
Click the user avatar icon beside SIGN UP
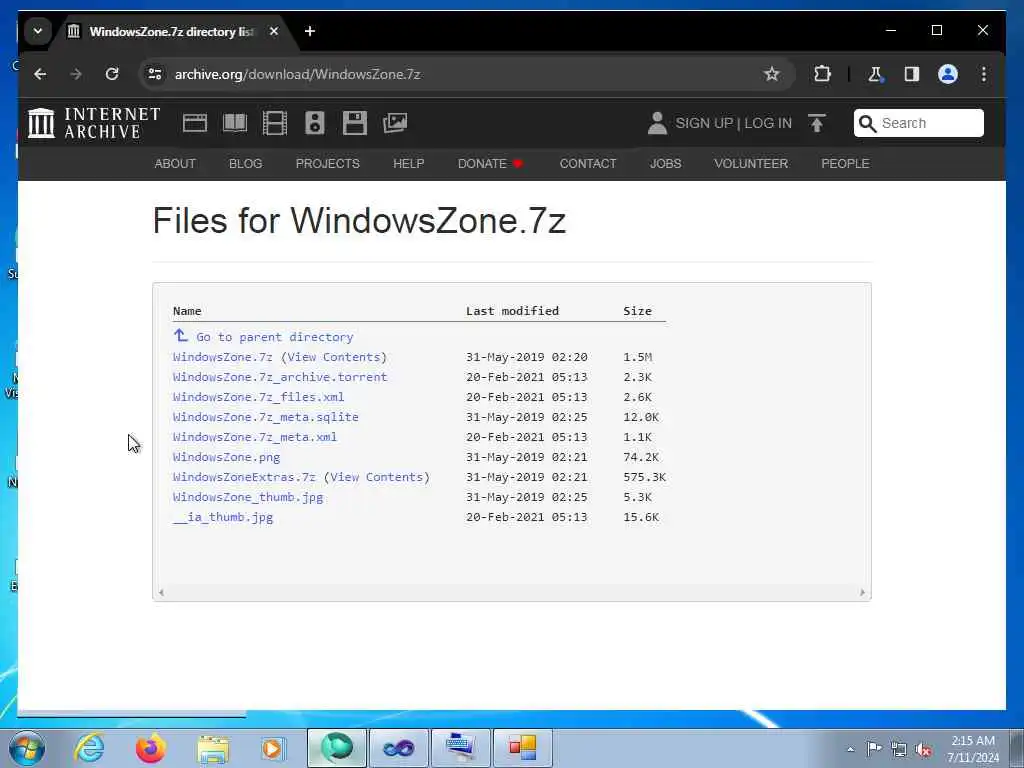pos(657,123)
